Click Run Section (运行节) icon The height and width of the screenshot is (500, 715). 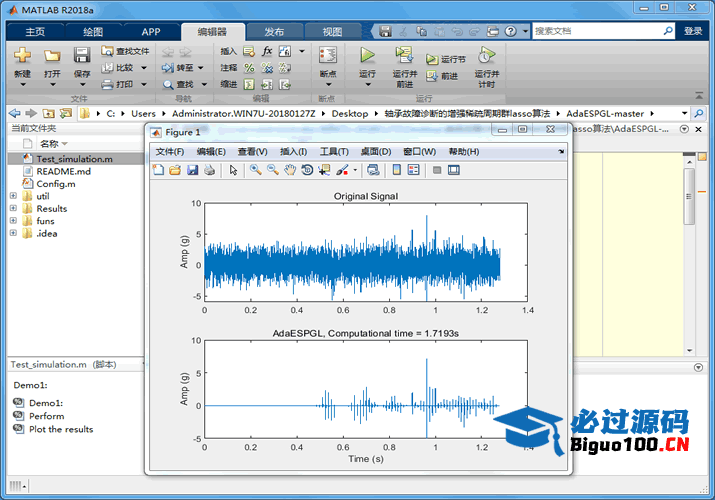click(431, 59)
